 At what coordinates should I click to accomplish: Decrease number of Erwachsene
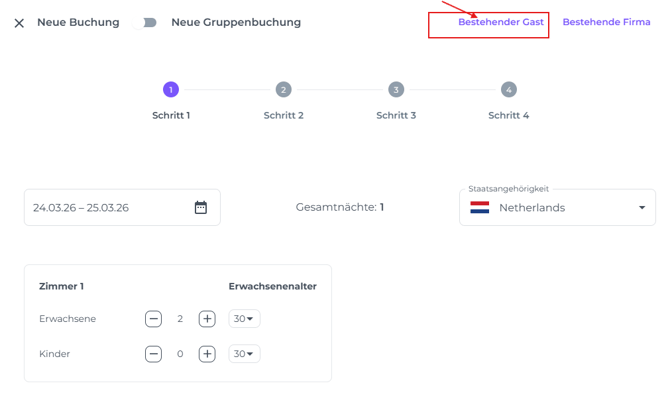click(x=153, y=319)
